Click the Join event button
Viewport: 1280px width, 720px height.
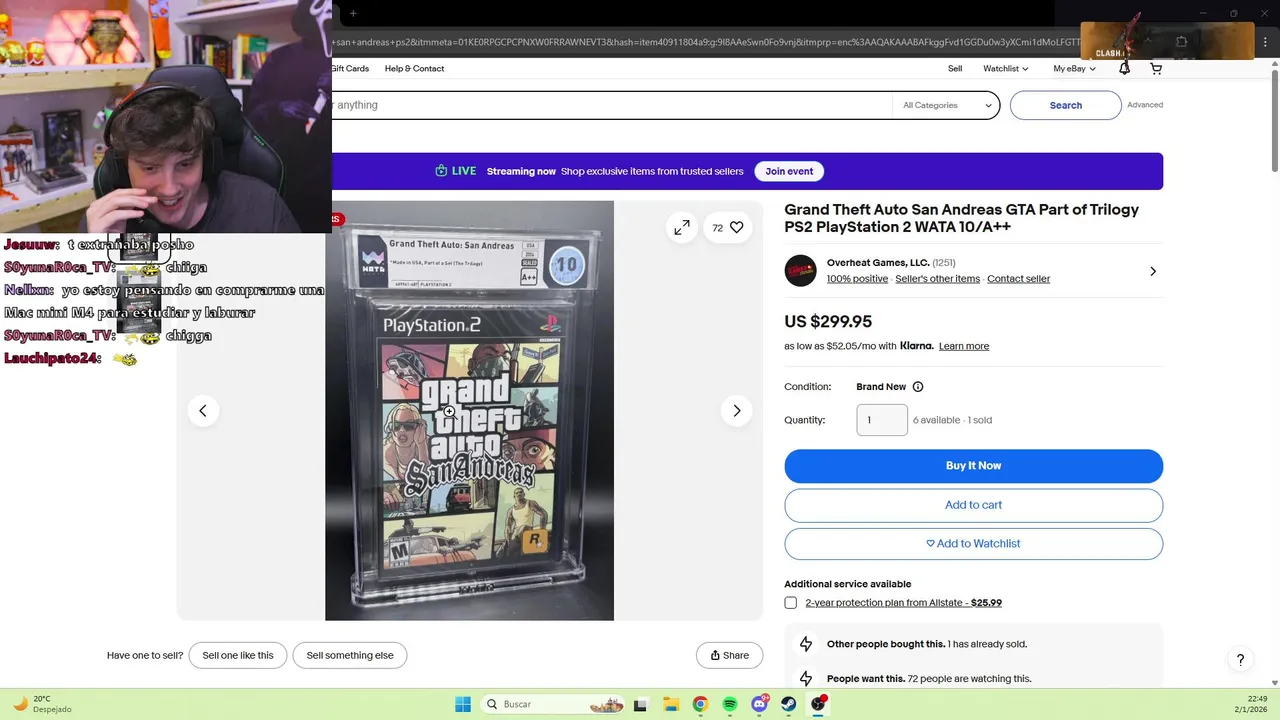click(789, 171)
